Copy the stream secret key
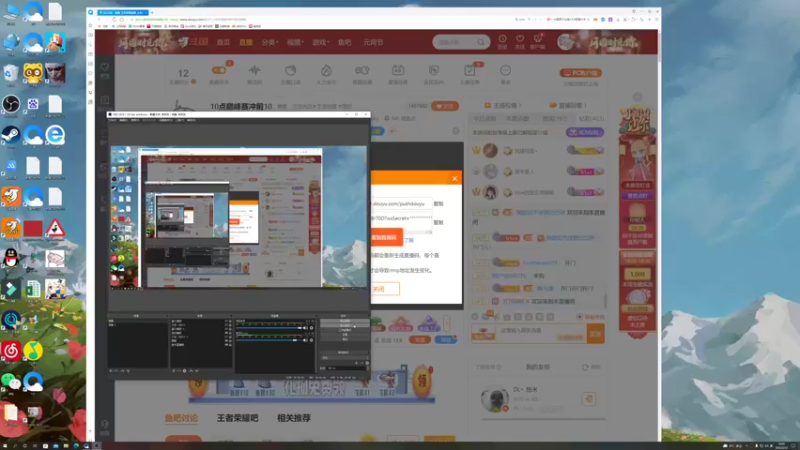800x450 pixels. pos(438,222)
